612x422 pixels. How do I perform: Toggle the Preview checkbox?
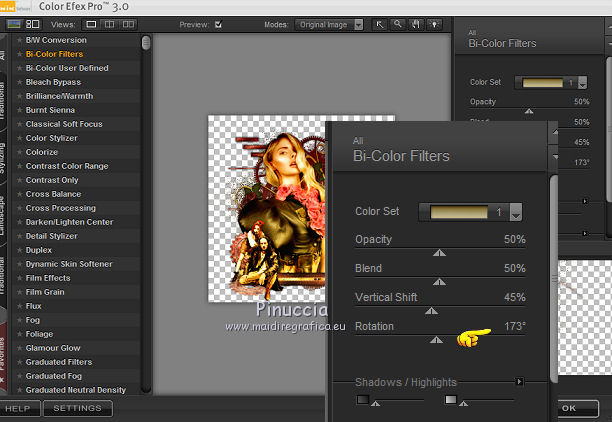219,23
